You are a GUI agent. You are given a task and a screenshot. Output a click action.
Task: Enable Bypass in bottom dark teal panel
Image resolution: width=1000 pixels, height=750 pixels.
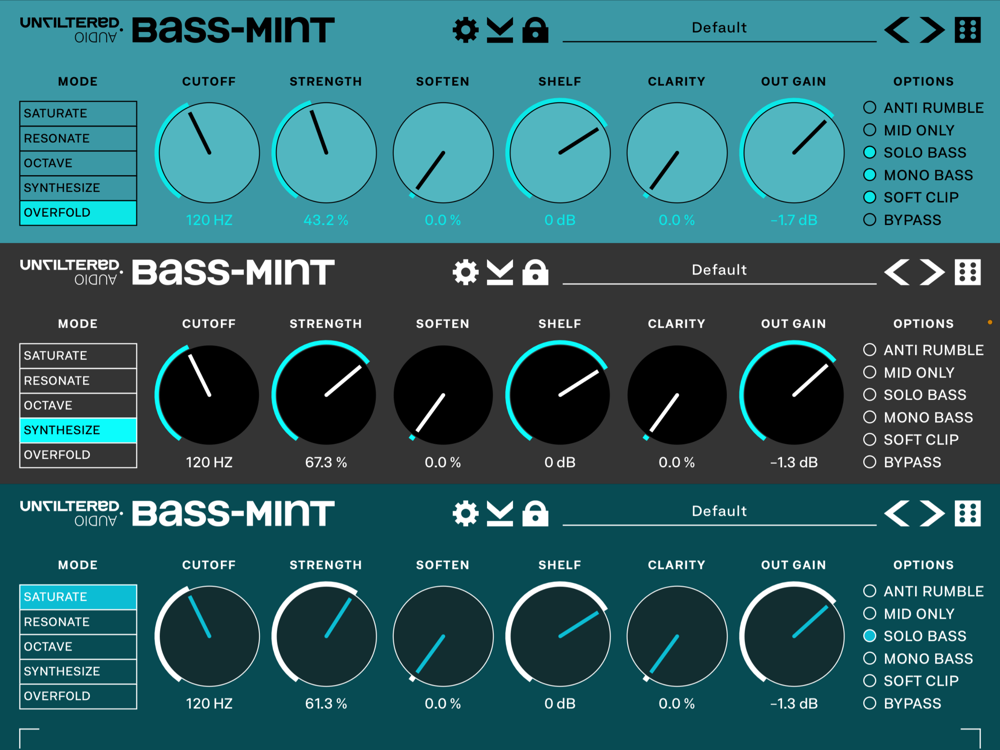[869, 703]
